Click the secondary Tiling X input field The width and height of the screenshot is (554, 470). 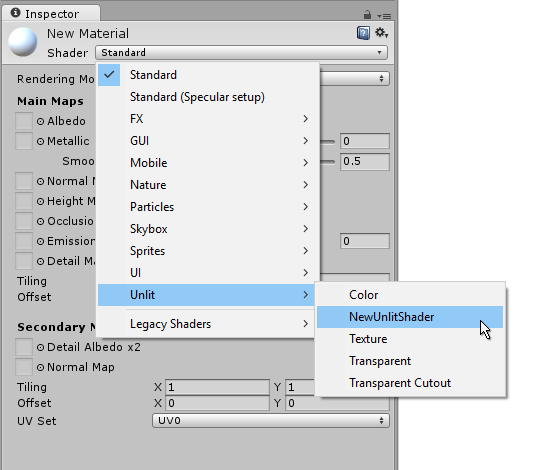click(217, 387)
